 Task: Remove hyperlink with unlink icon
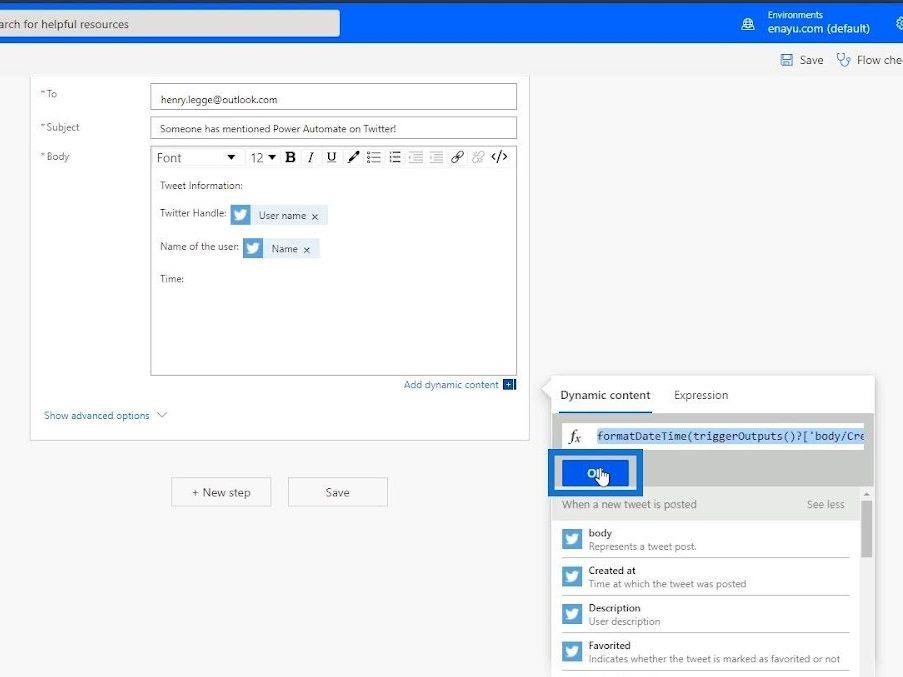(x=478, y=157)
